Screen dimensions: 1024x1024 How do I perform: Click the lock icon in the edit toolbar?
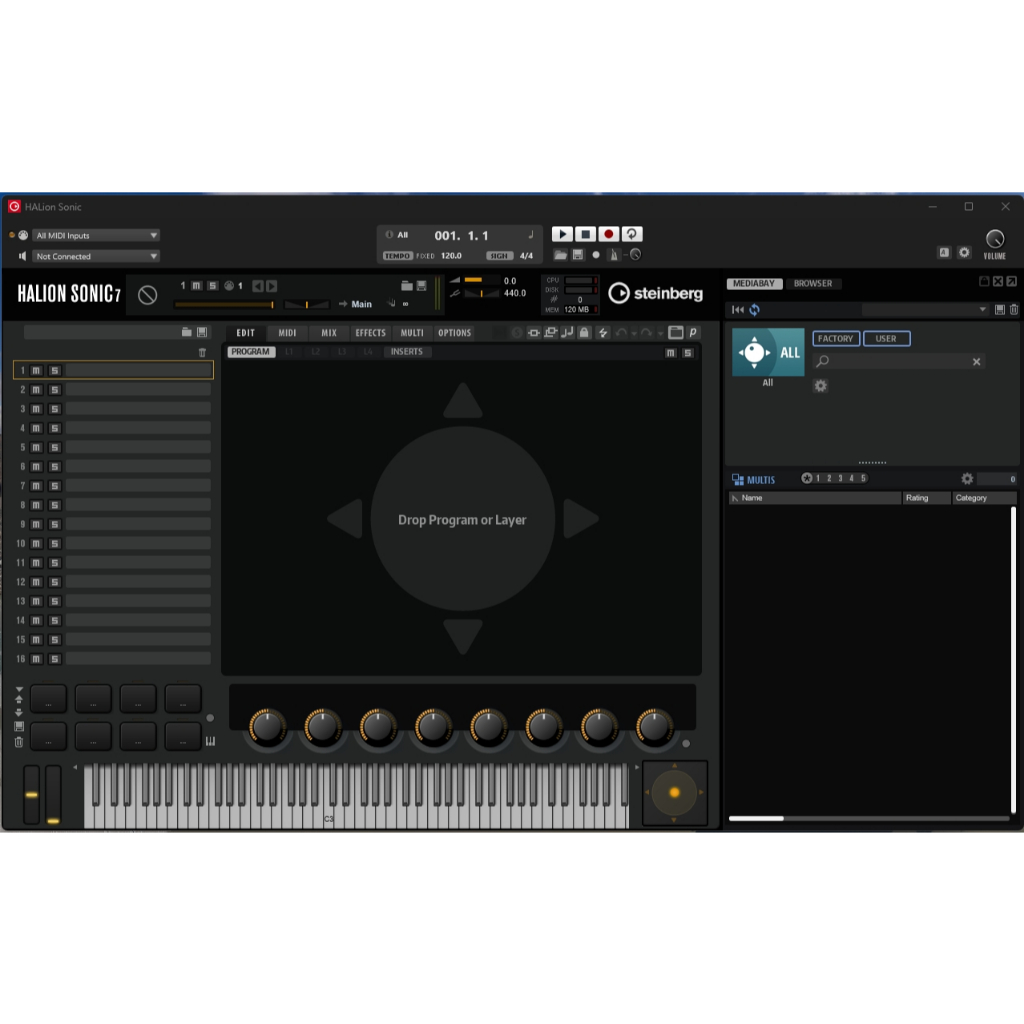pyautogui.click(x=584, y=332)
